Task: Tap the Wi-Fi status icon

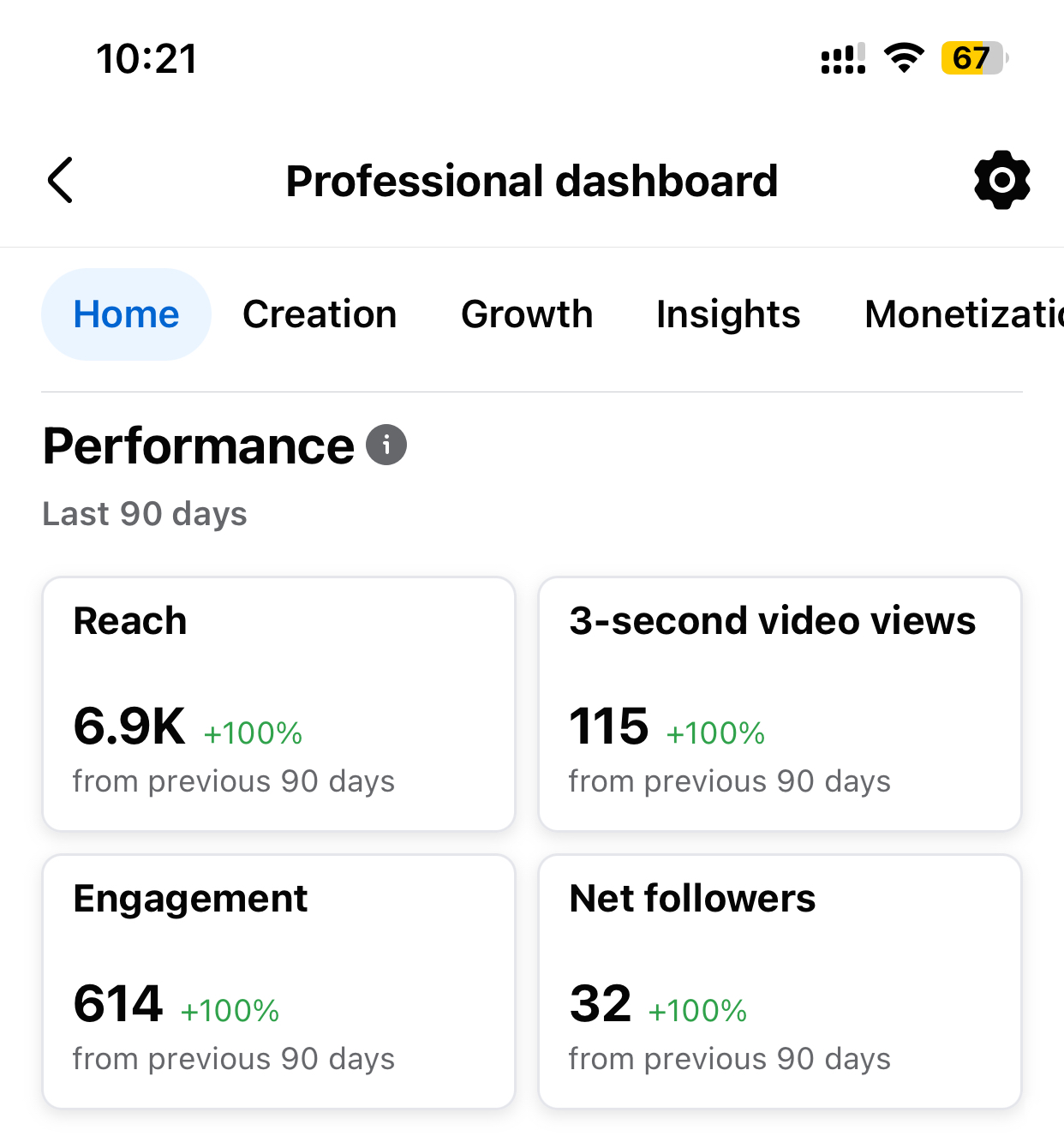Action: [904, 58]
